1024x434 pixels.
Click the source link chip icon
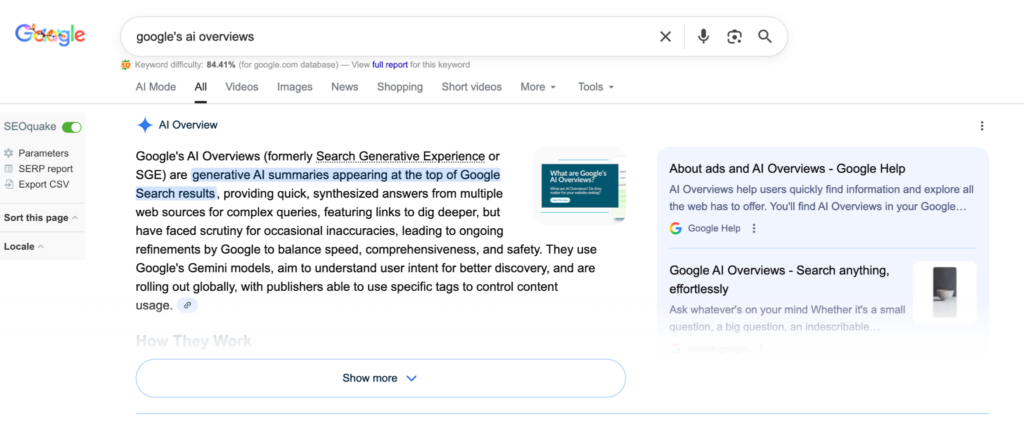(x=187, y=305)
